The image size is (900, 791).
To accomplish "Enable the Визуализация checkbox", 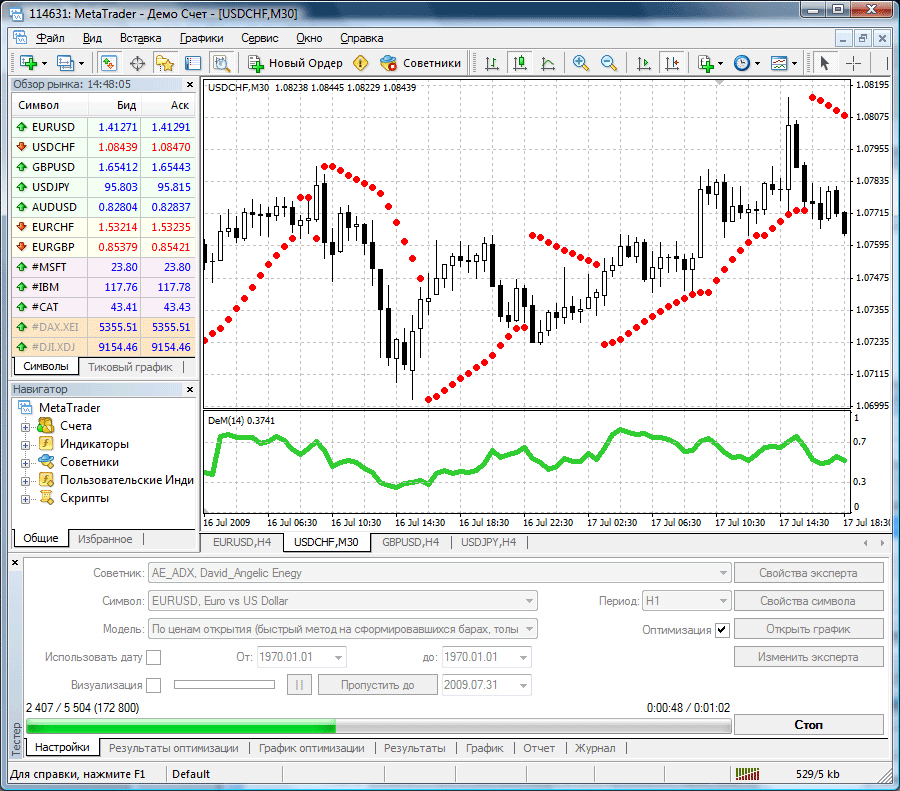I will (154, 685).
